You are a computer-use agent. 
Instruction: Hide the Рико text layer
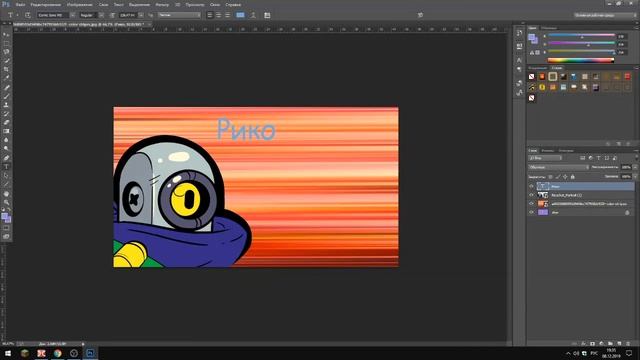point(531,187)
